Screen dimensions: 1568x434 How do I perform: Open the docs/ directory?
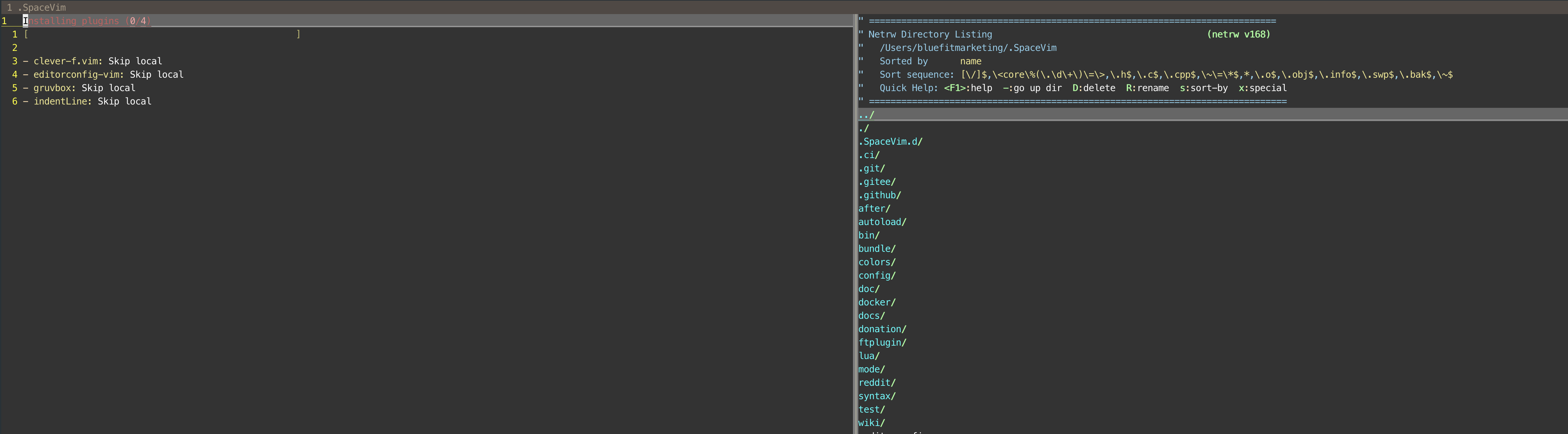click(x=872, y=315)
